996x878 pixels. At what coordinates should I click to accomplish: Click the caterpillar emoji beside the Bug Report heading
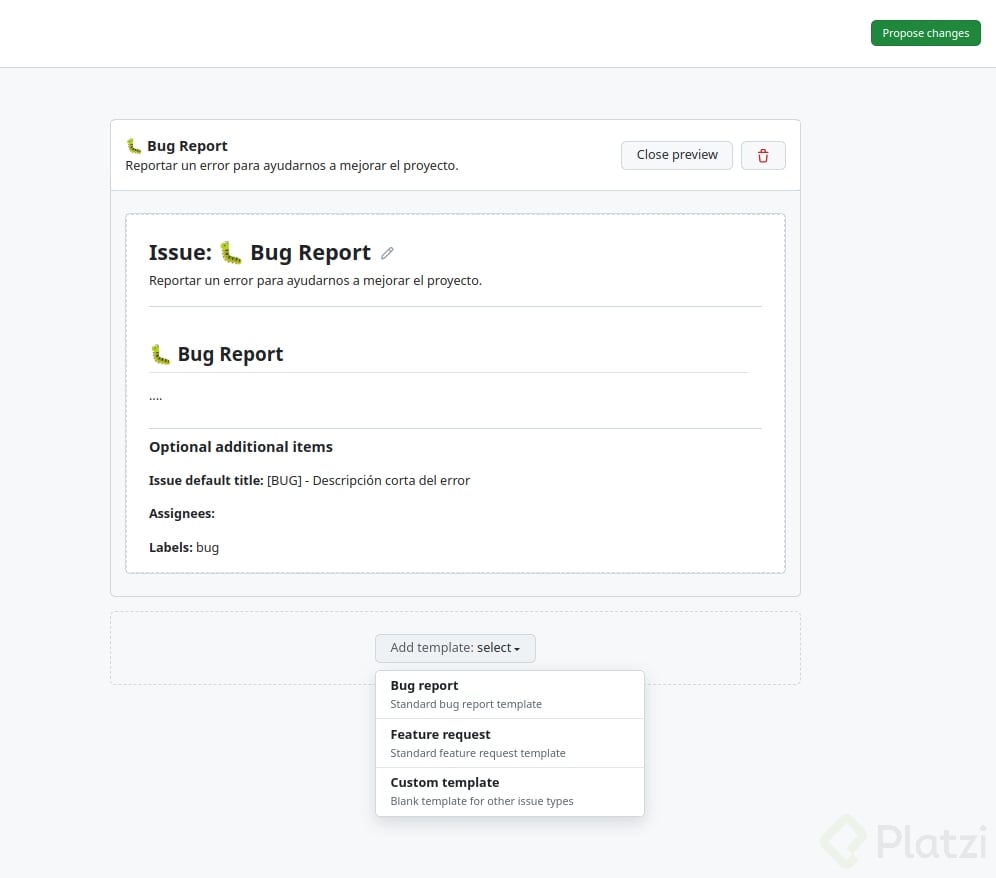[160, 354]
